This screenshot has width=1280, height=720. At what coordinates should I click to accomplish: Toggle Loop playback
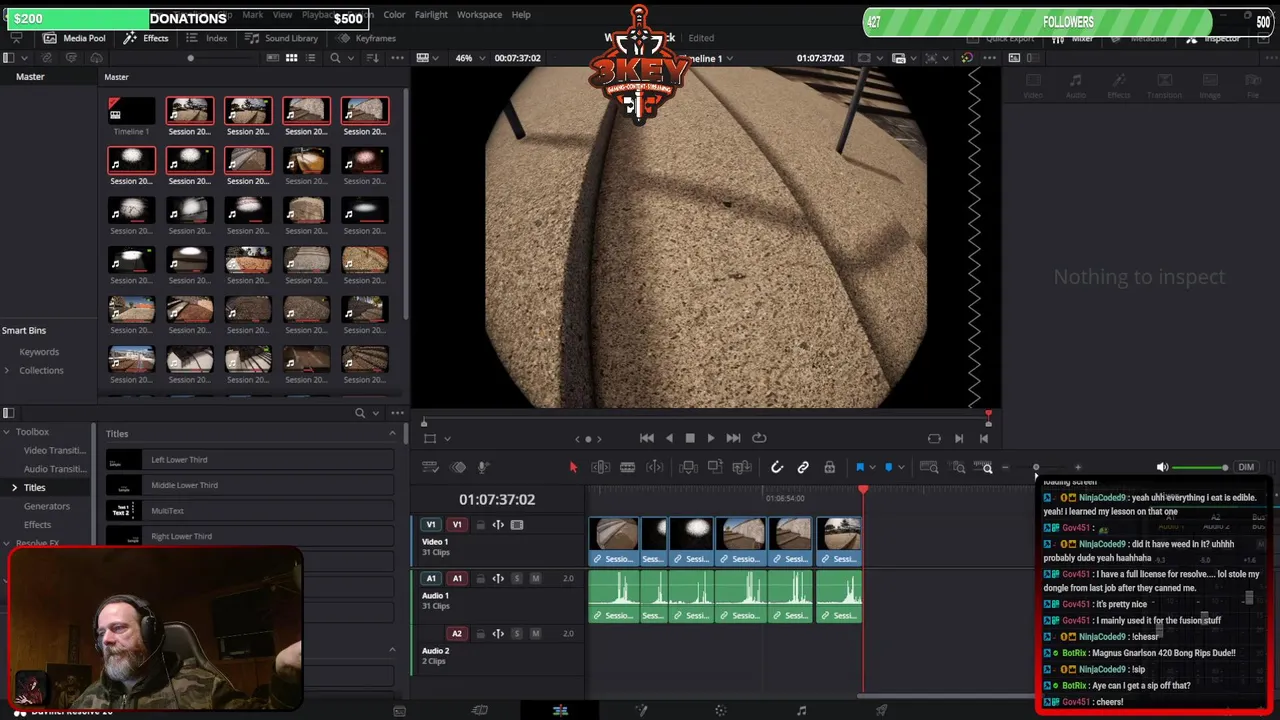point(759,438)
